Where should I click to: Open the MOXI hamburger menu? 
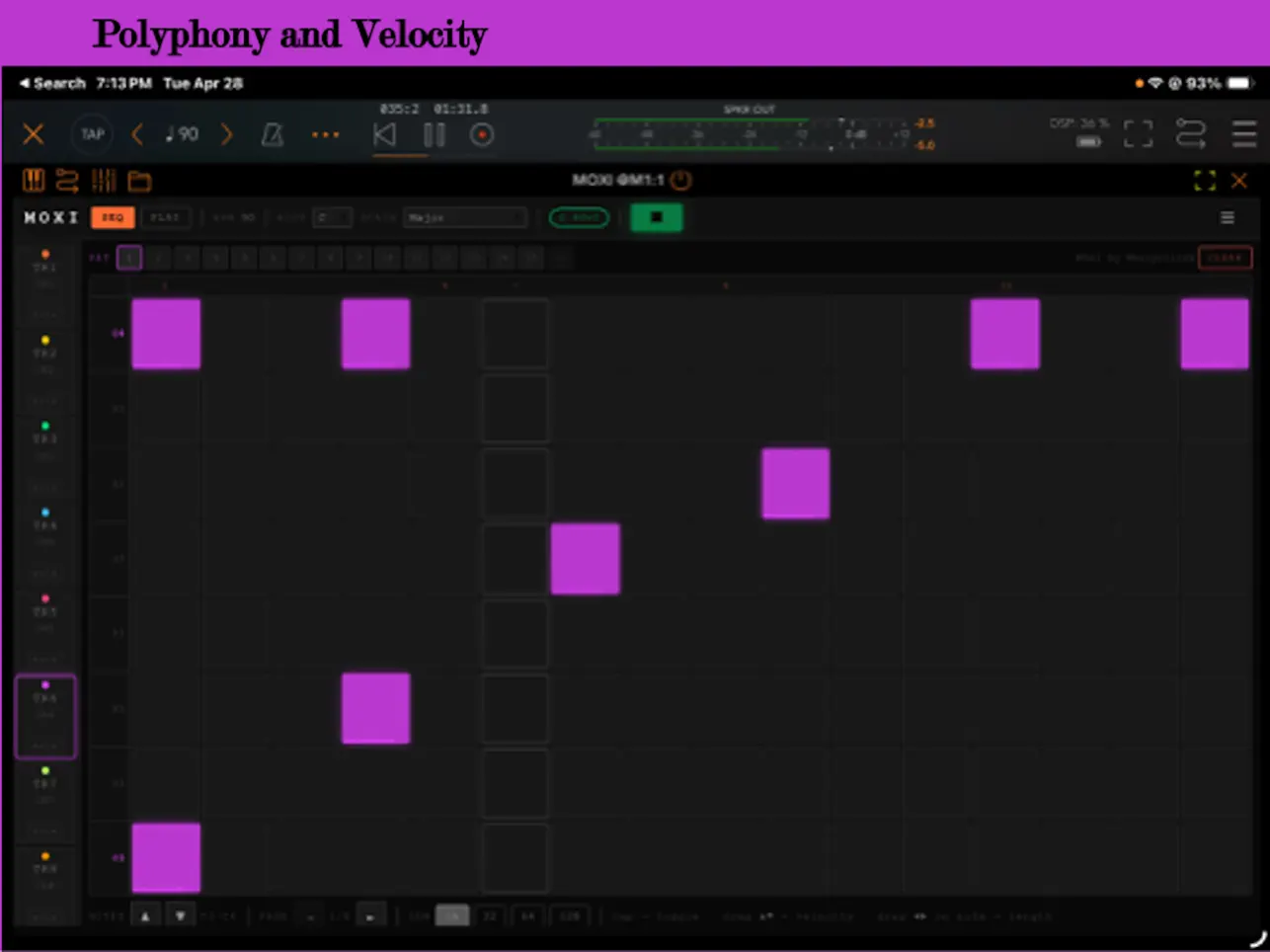[1228, 217]
